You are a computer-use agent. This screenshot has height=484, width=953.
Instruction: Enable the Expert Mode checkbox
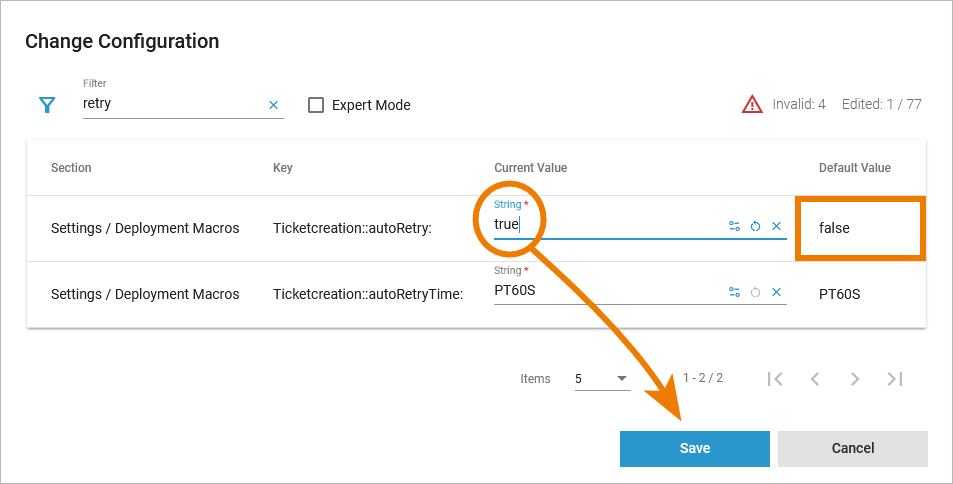click(x=316, y=105)
